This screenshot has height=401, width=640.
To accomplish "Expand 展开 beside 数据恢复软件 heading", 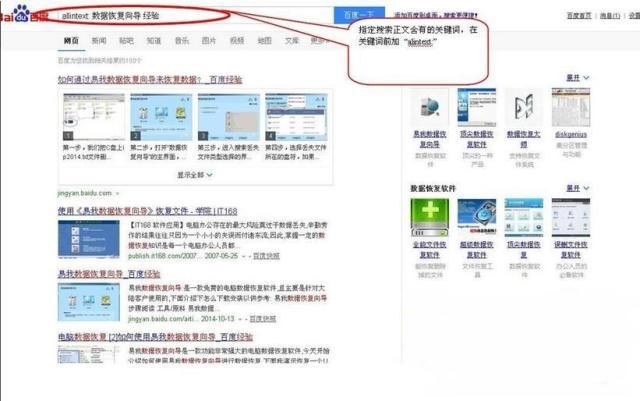I will point(578,188).
